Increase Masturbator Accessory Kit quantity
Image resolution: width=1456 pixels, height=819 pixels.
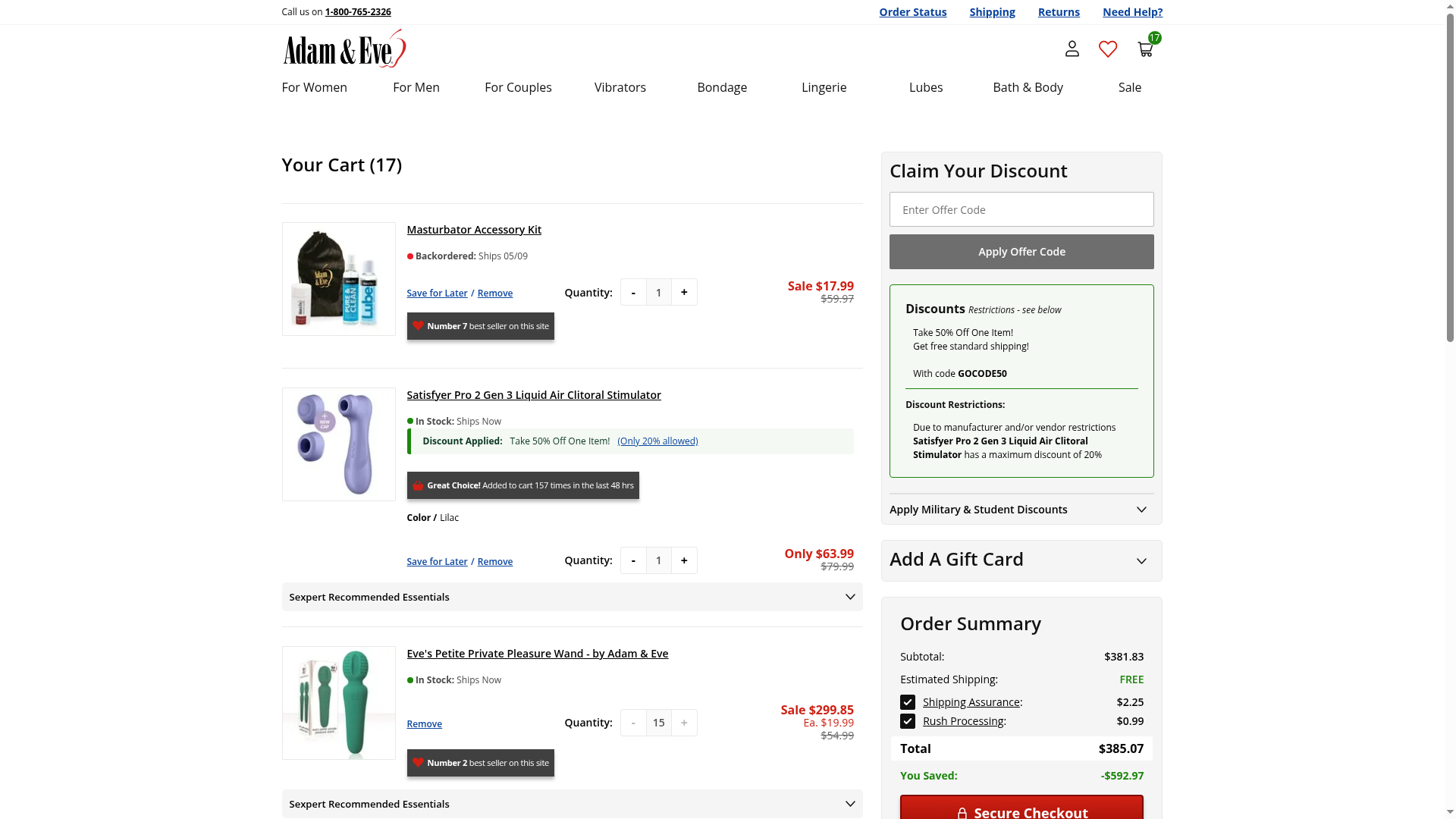click(x=684, y=292)
